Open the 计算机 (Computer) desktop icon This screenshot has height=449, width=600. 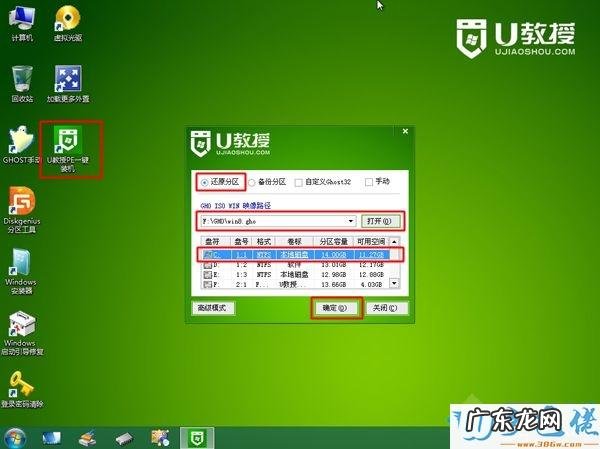pyautogui.click(x=22, y=23)
